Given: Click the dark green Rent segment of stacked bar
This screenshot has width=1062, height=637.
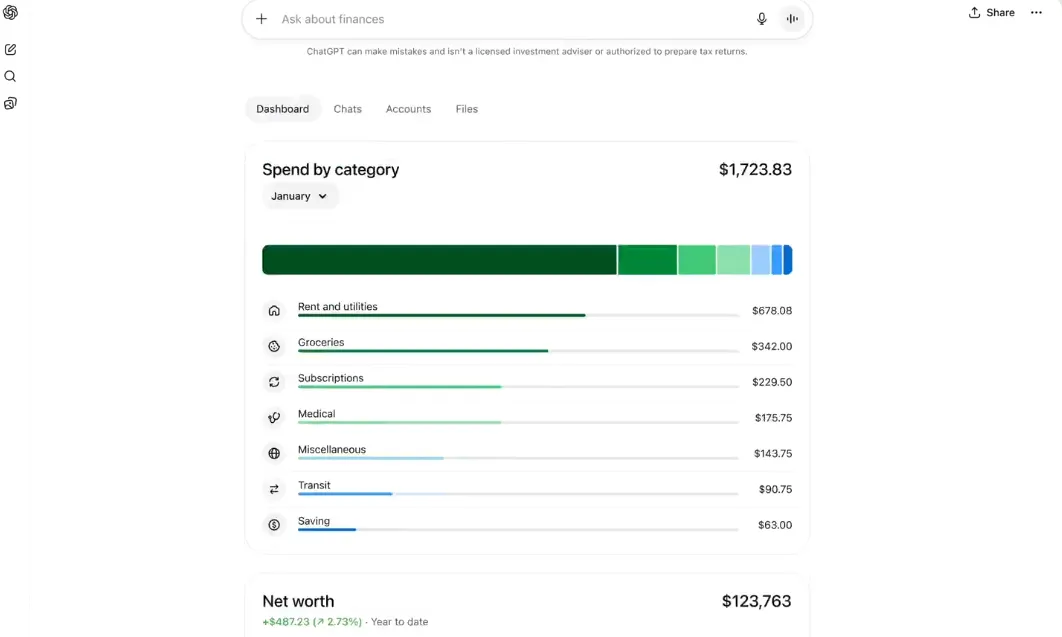Looking at the screenshot, I should click(x=439, y=260).
